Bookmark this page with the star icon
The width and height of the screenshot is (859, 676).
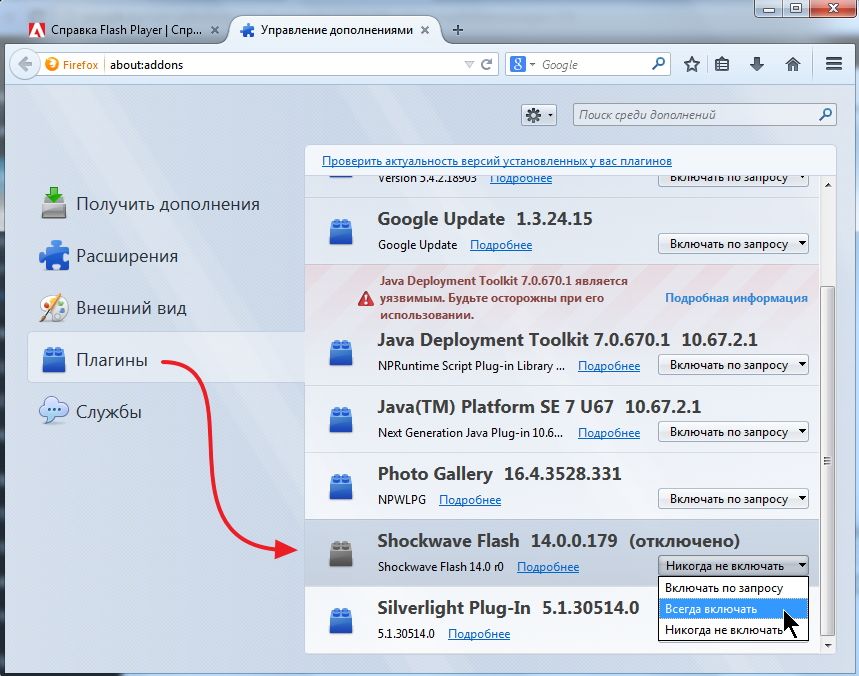692,65
